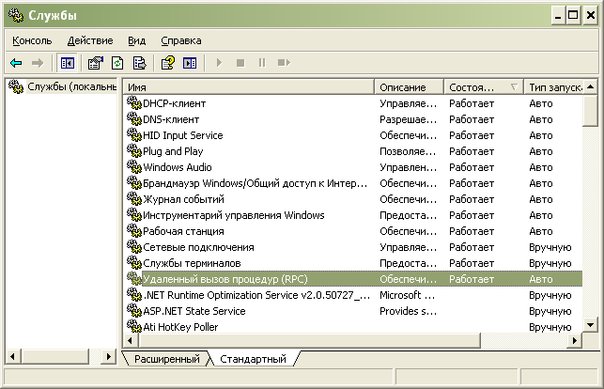Open the Help toolbar icon
The width and height of the screenshot is (604, 389).
(168, 63)
